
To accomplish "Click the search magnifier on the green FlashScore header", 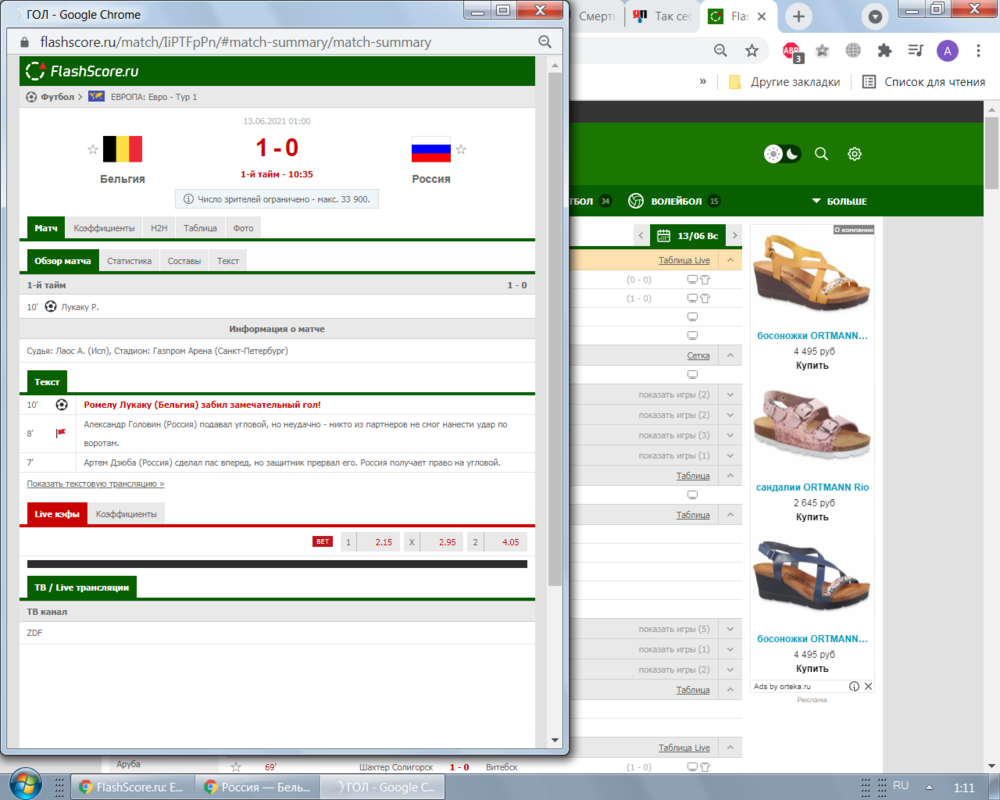I will point(821,154).
